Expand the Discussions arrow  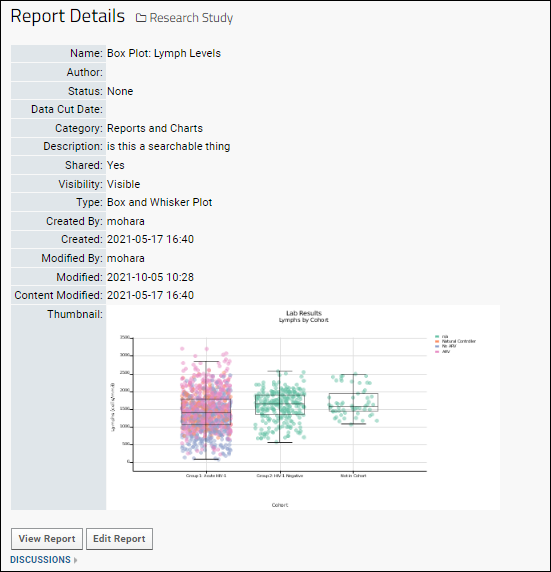point(76,560)
